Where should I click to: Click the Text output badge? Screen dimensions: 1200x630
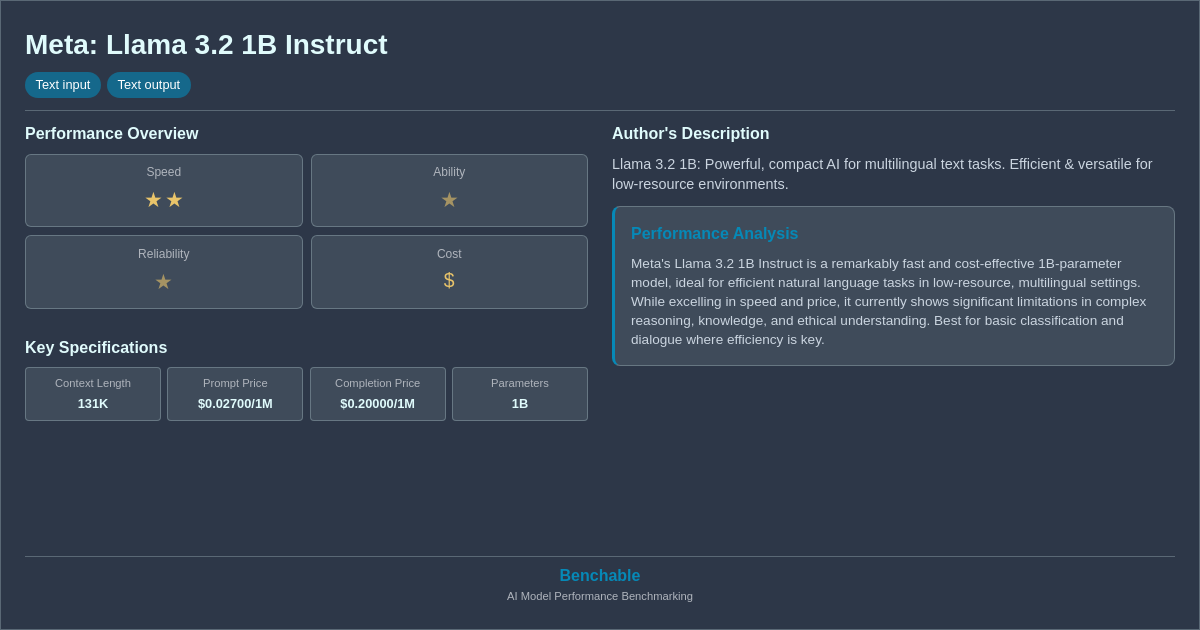pos(149,85)
